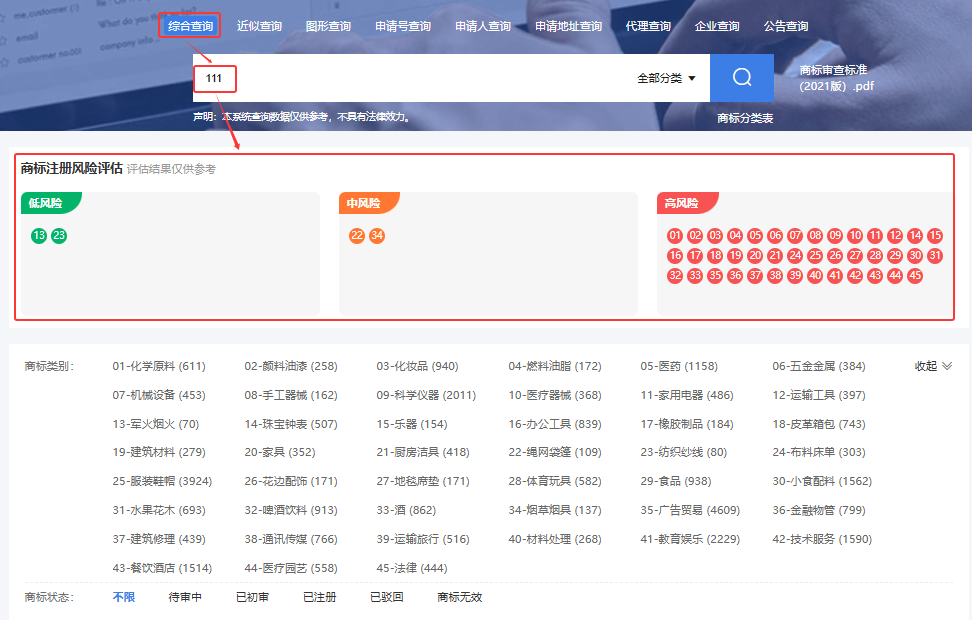Screen dimensions: 972x620
Task: Open high-risk class badge 01
Action: (675, 236)
